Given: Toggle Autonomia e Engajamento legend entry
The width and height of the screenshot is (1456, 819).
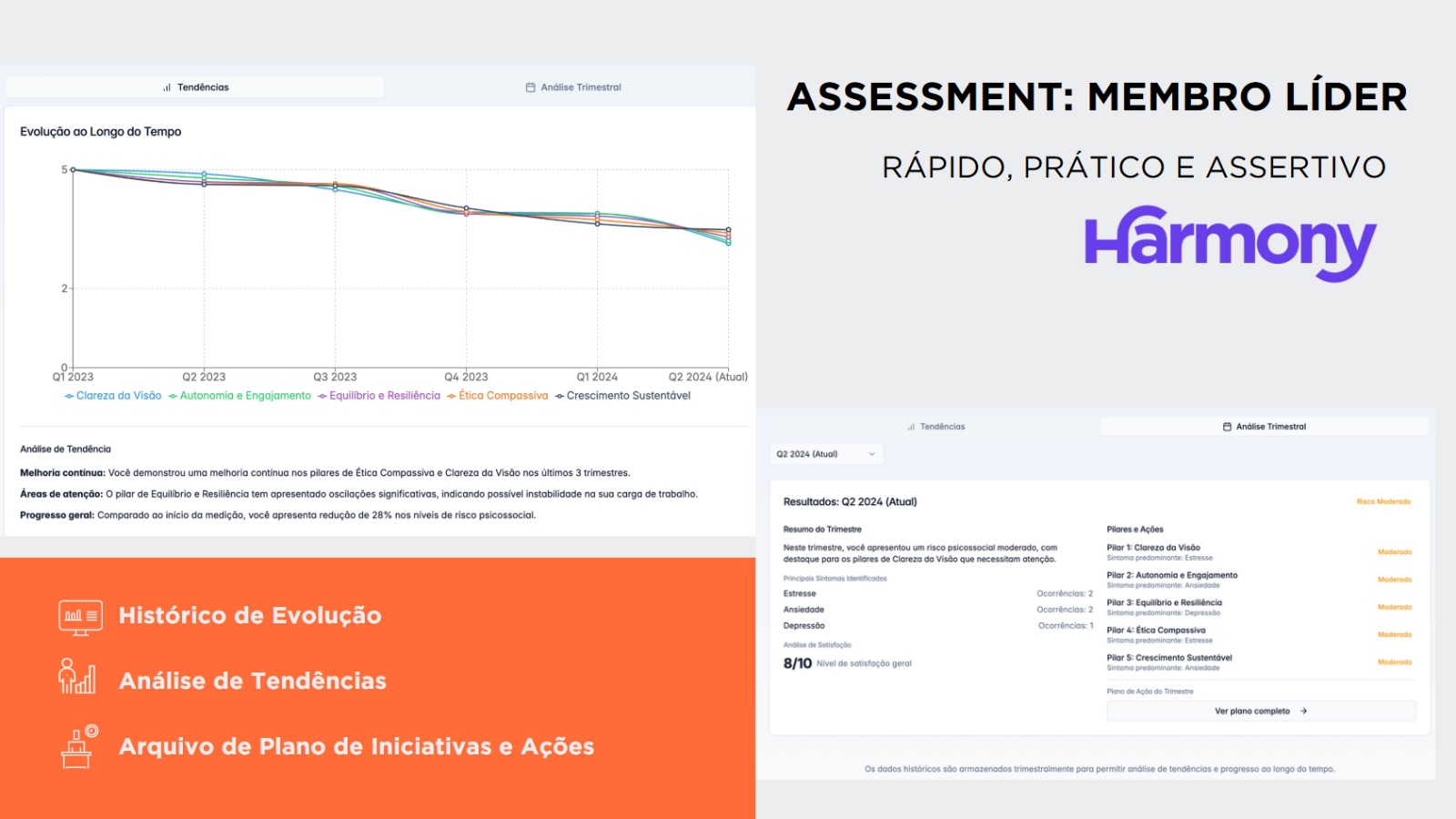Looking at the screenshot, I should point(239,396).
